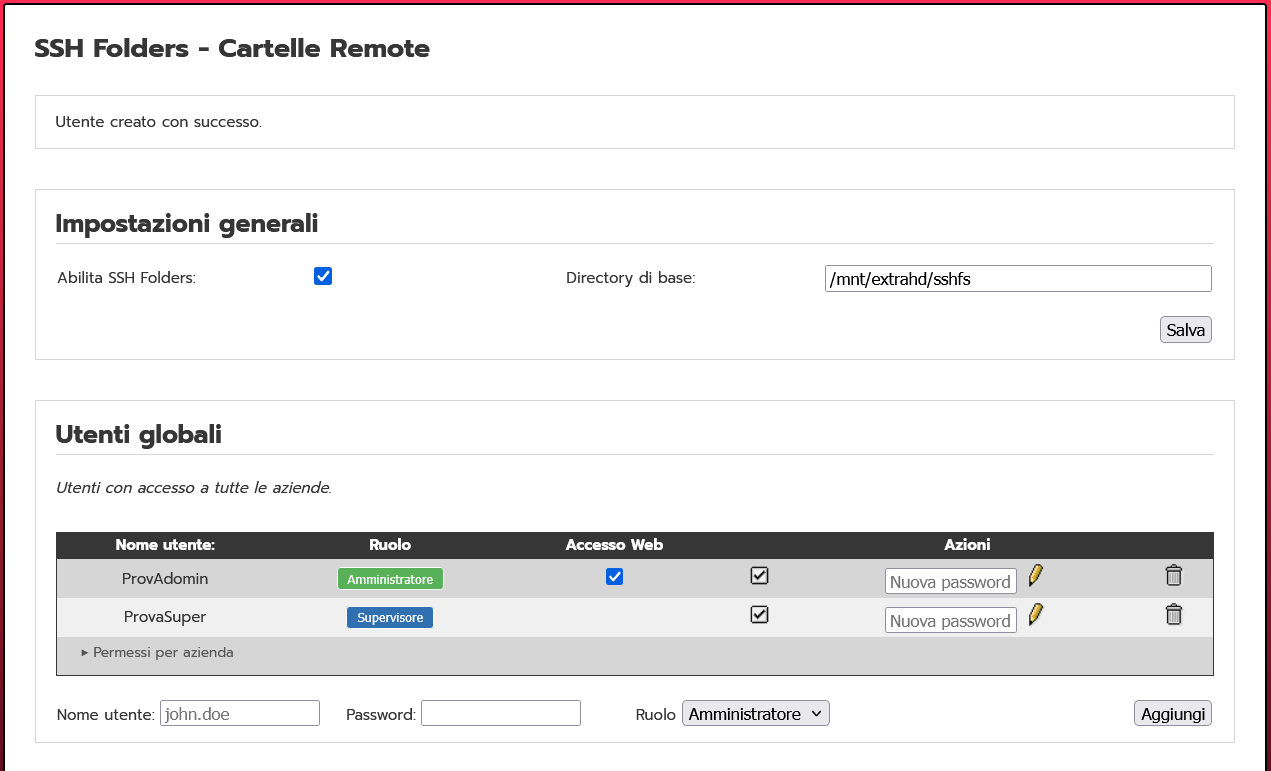The width and height of the screenshot is (1271, 771).
Task: Focus the Directory di base field
Action: click(1017, 279)
